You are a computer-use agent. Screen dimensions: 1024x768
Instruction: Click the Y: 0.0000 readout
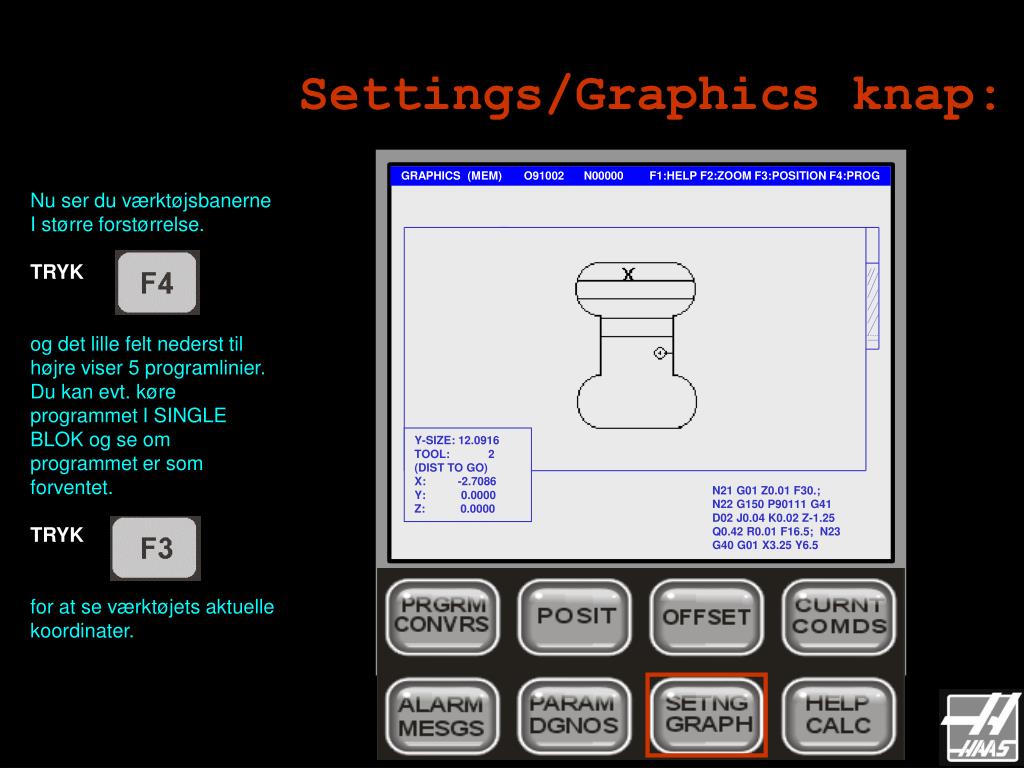tap(455, 495)
